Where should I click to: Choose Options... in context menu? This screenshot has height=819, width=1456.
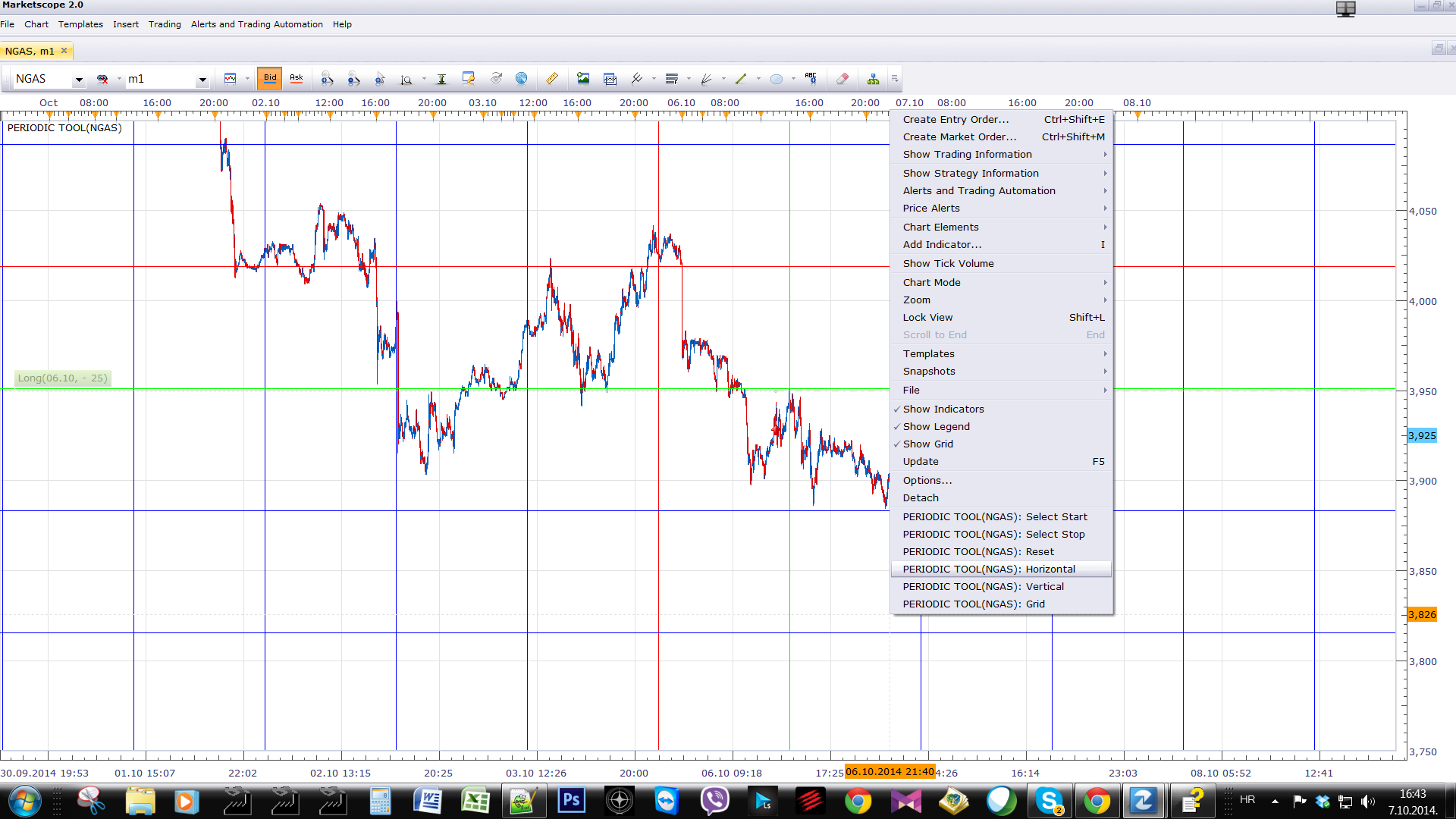tap(1002, 480)
